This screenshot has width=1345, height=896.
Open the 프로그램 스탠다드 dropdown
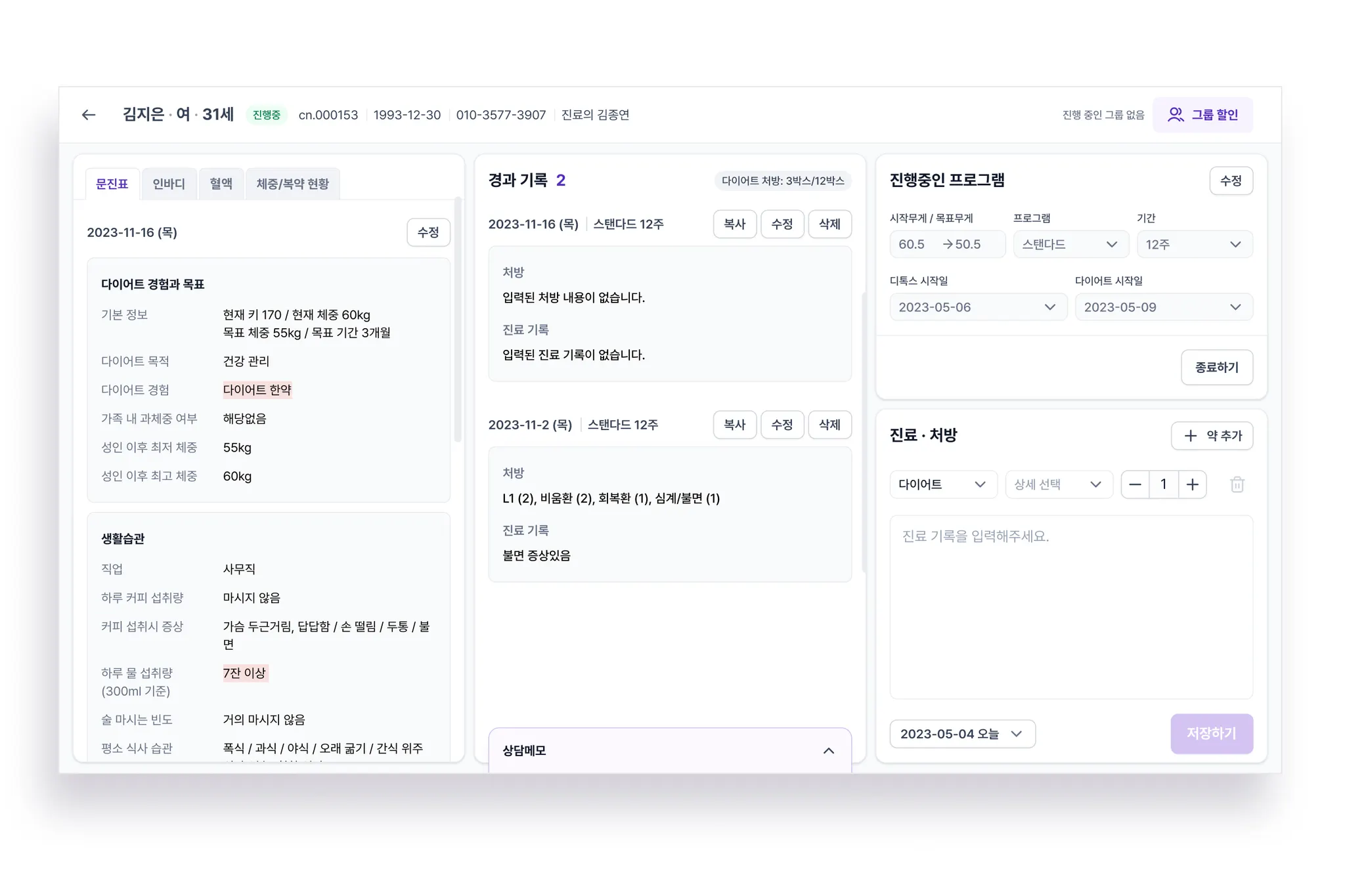[1070, 244]
